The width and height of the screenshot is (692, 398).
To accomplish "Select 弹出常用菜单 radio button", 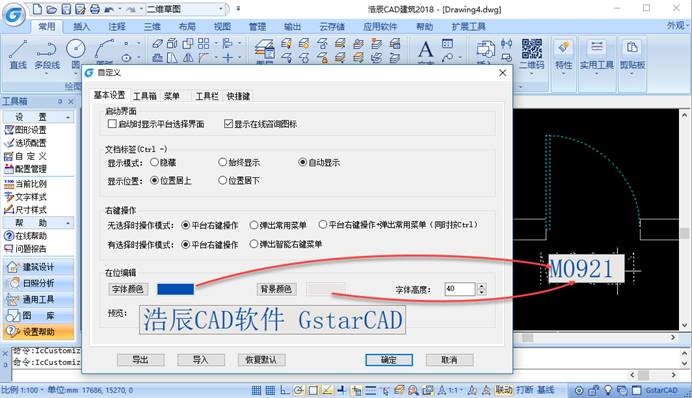I will point(254,225).
